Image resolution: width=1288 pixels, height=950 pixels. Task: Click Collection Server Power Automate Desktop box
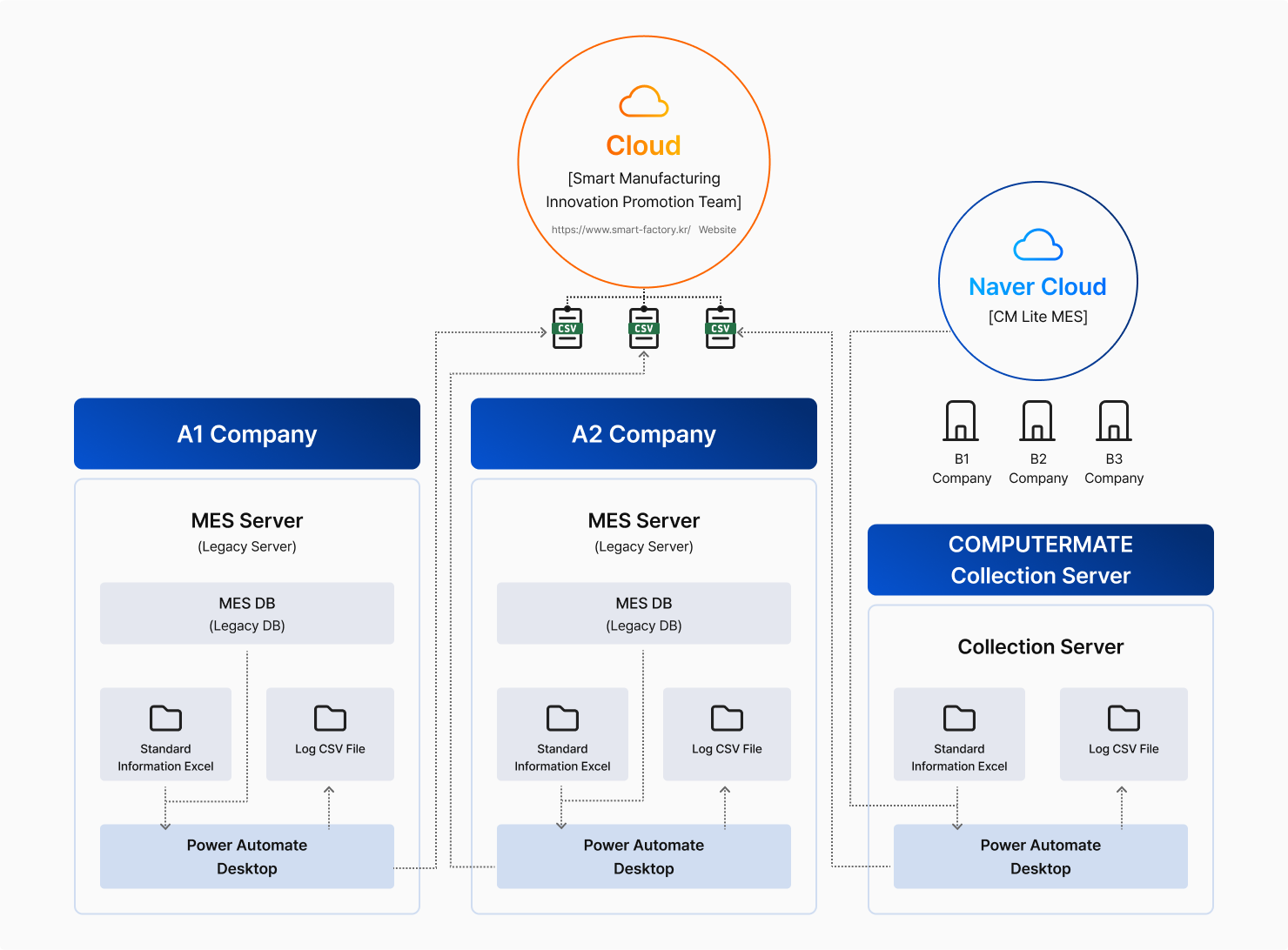click(1041, 857)
